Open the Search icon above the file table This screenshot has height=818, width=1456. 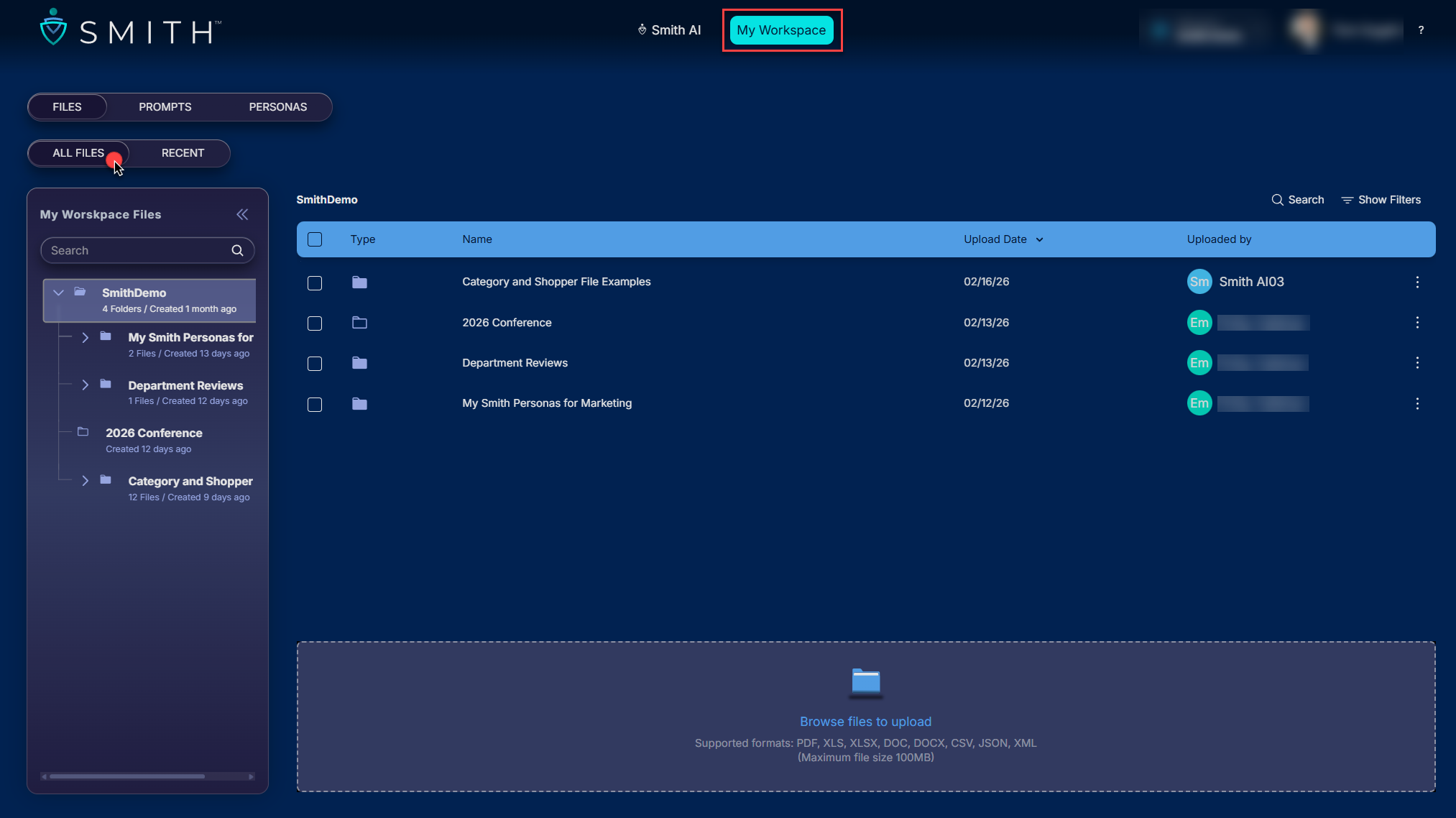[x=1277, y=200]
